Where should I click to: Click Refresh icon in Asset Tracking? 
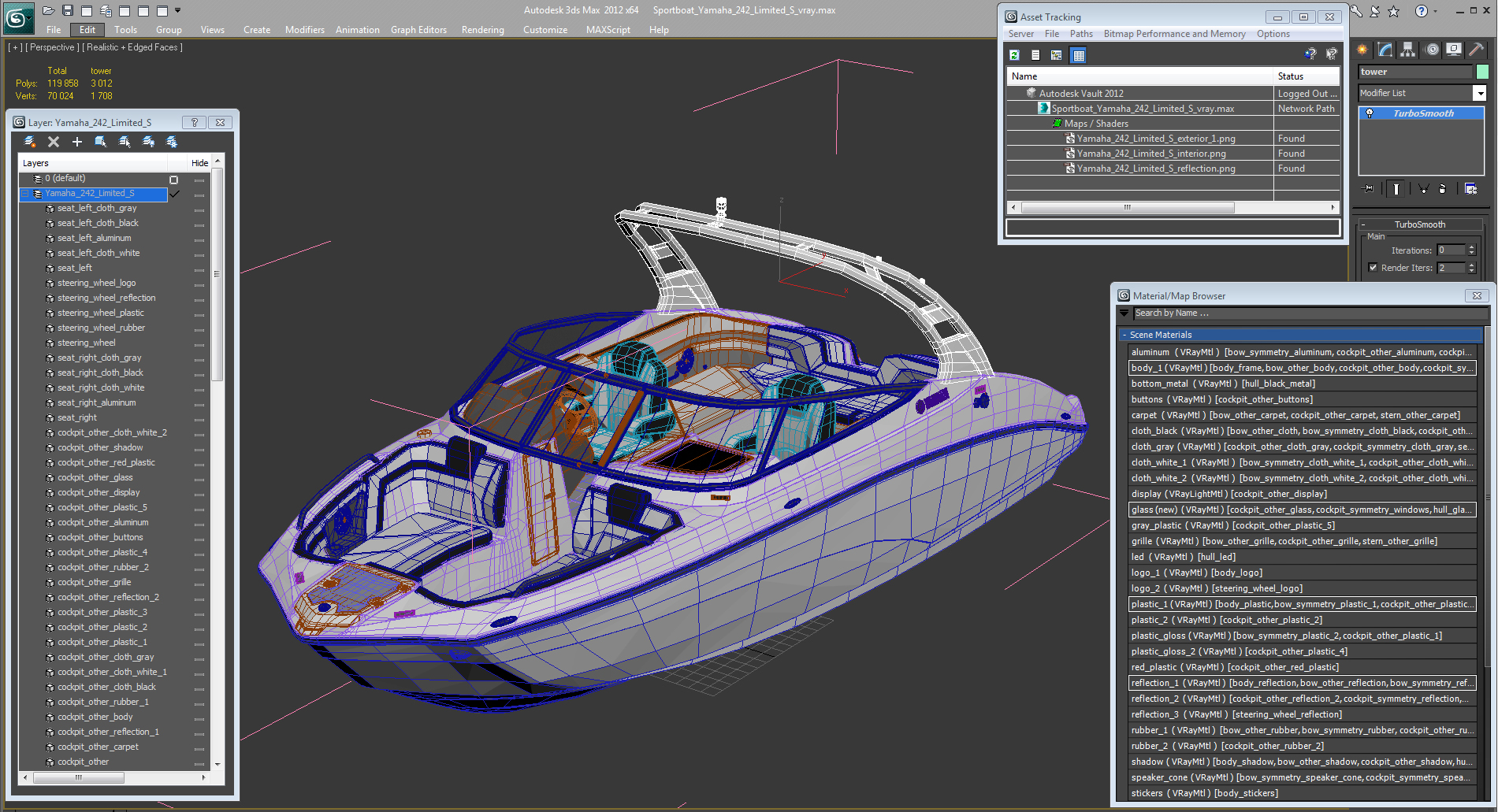1015,55
